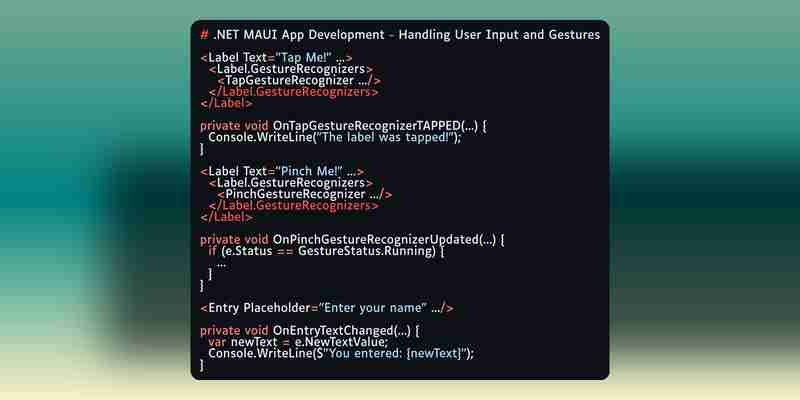Click the line 'Console.WriteLine("The label was tapped!");'
Viewport: 800px width, 400px height.
click(x=334, y=138)
